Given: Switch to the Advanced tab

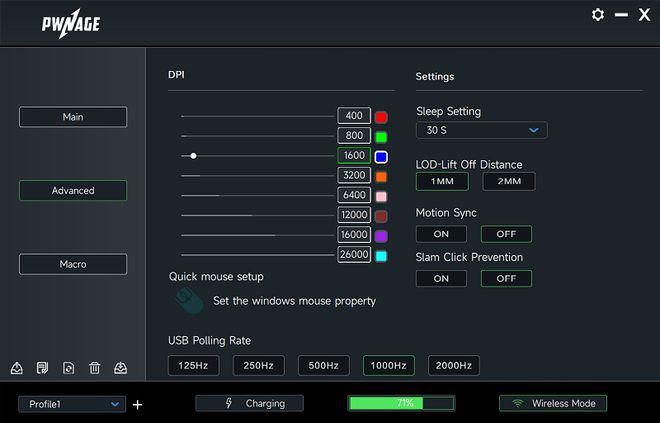Looking at the screenshot, I should point(73,191).
